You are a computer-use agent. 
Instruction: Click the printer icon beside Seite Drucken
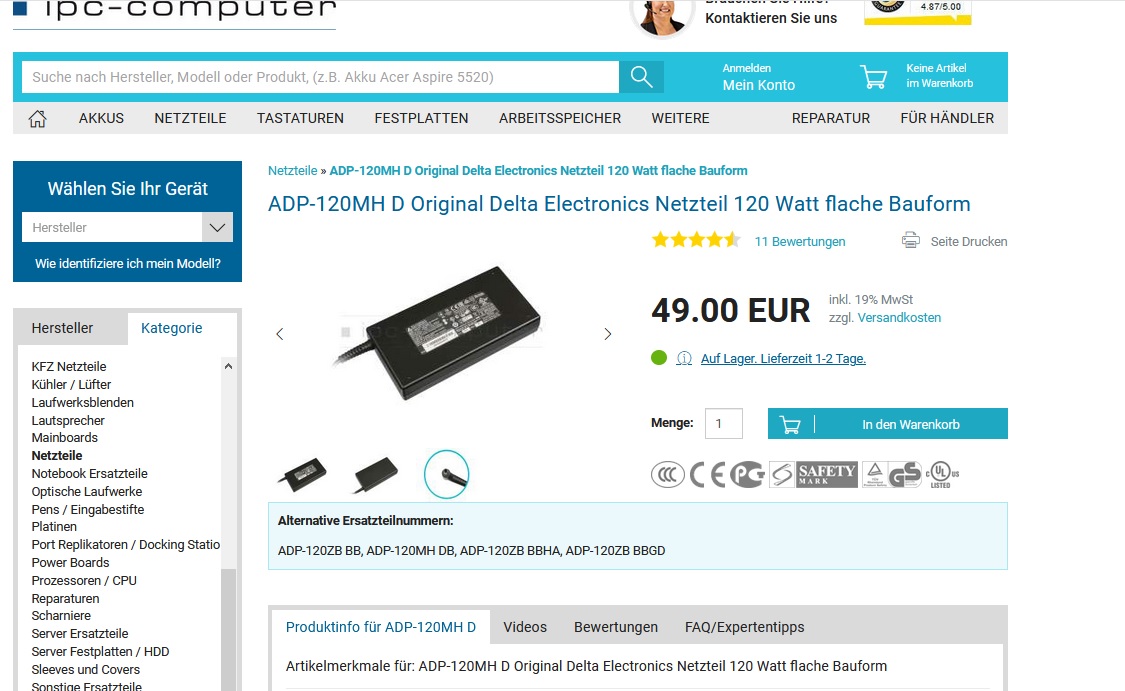(x=910, y=240)
